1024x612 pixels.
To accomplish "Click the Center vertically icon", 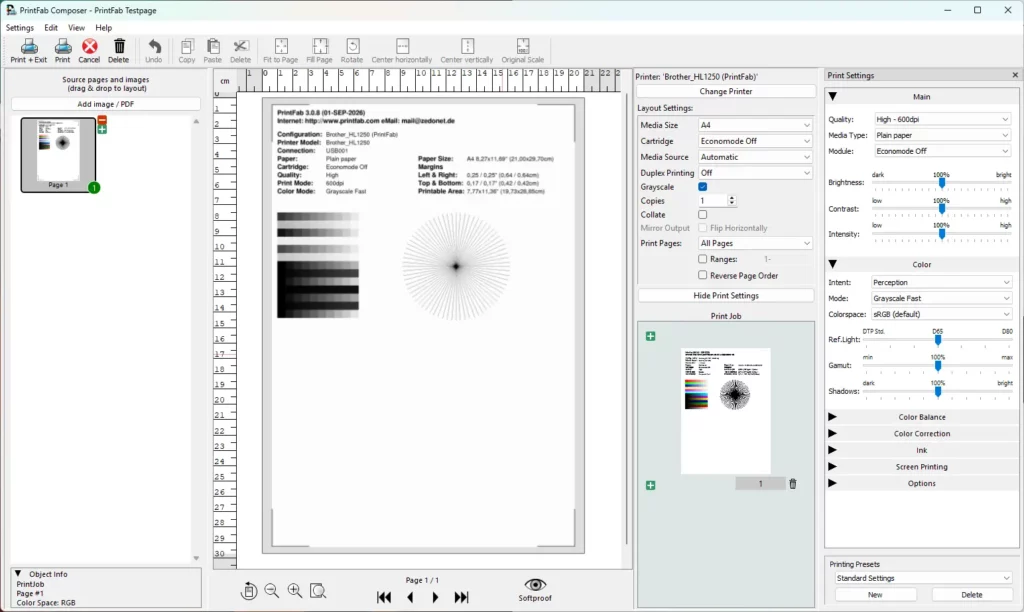I will [467, 46].
